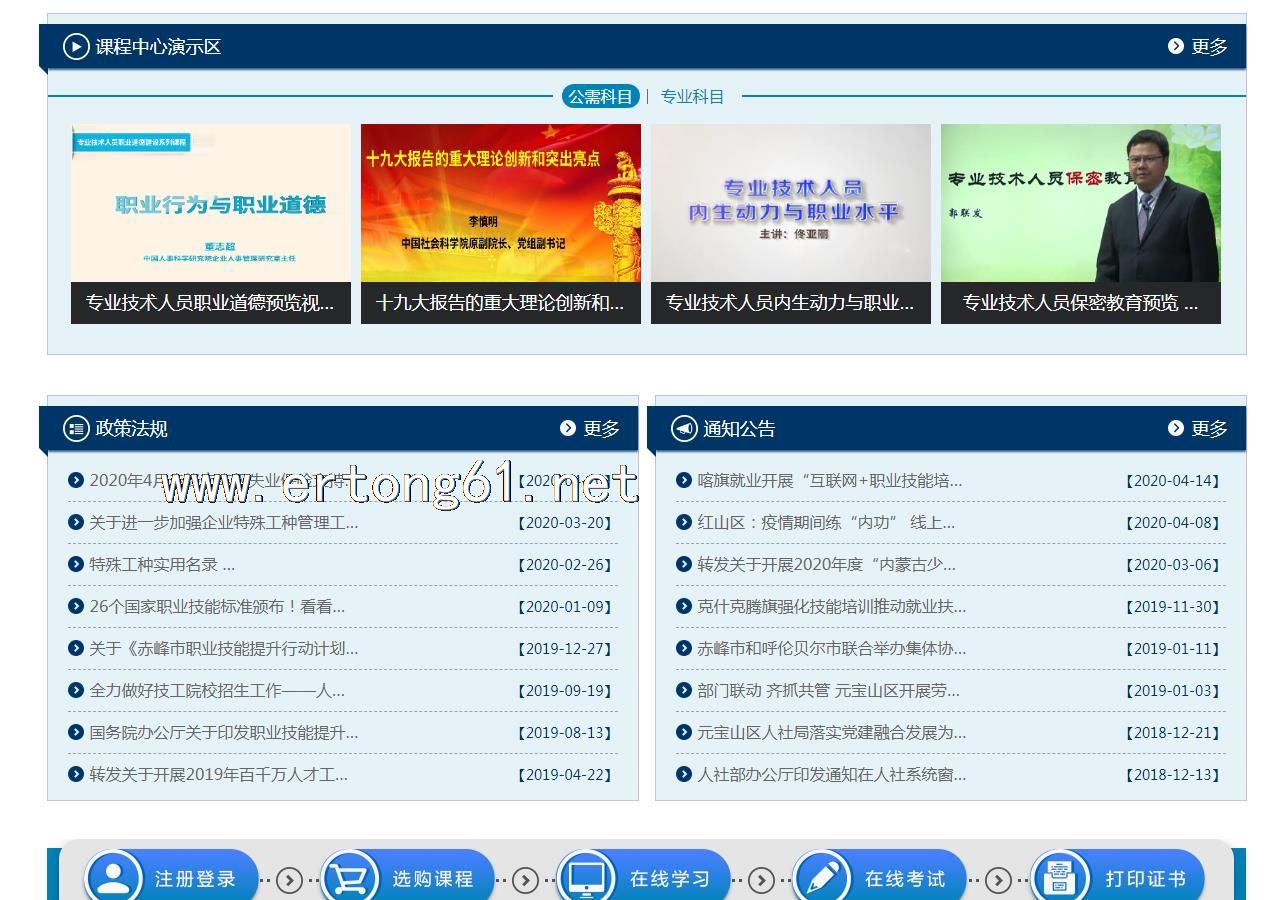Click the megaphone icon beside 通知公告
This screenshot has height=900, width=1282.
(x=684, y=429)
